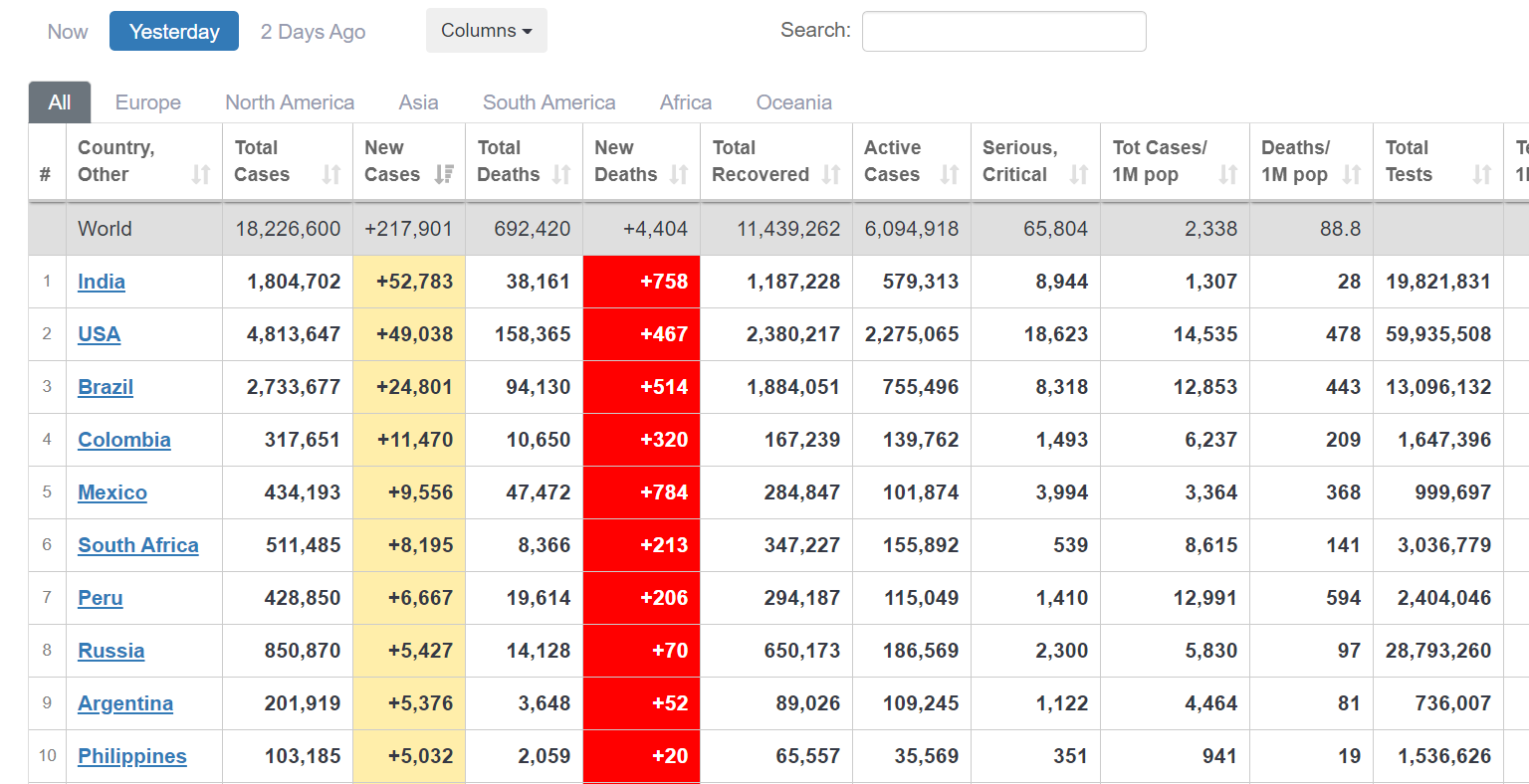
Task: Click Philippines new cases +5,032 cell
Action: coord(409,756)
